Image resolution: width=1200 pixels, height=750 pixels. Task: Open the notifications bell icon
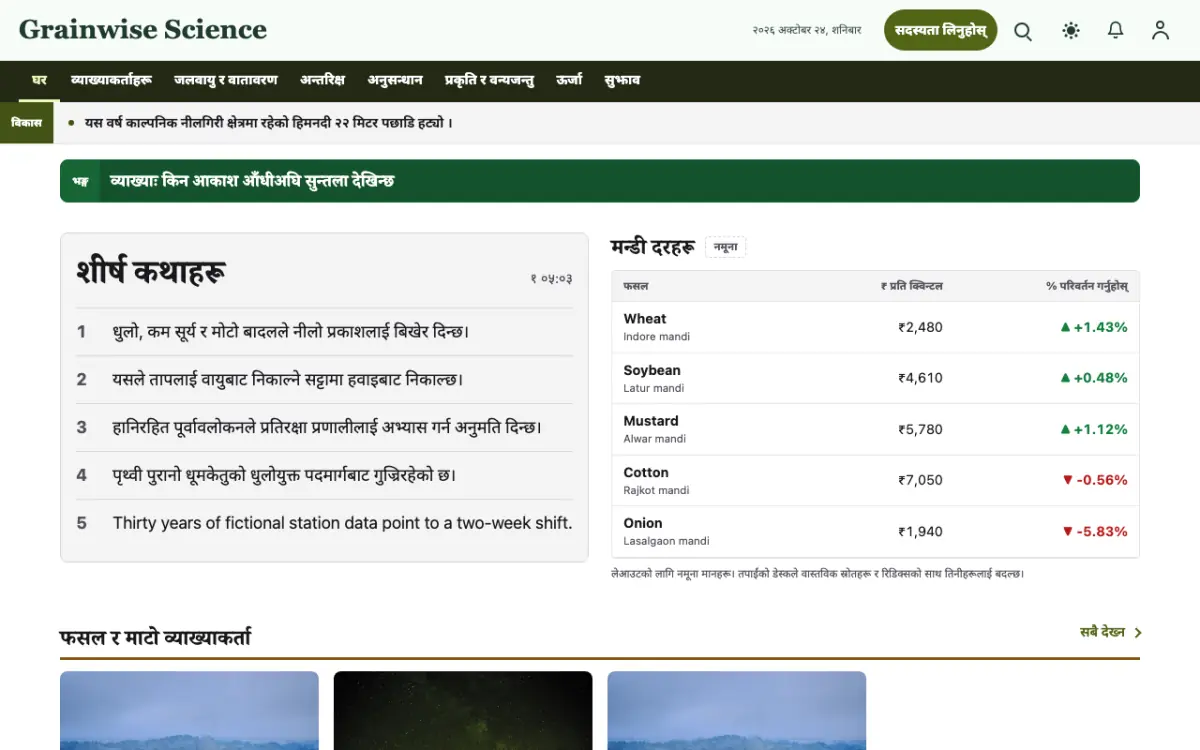(x=1116, y=31)
